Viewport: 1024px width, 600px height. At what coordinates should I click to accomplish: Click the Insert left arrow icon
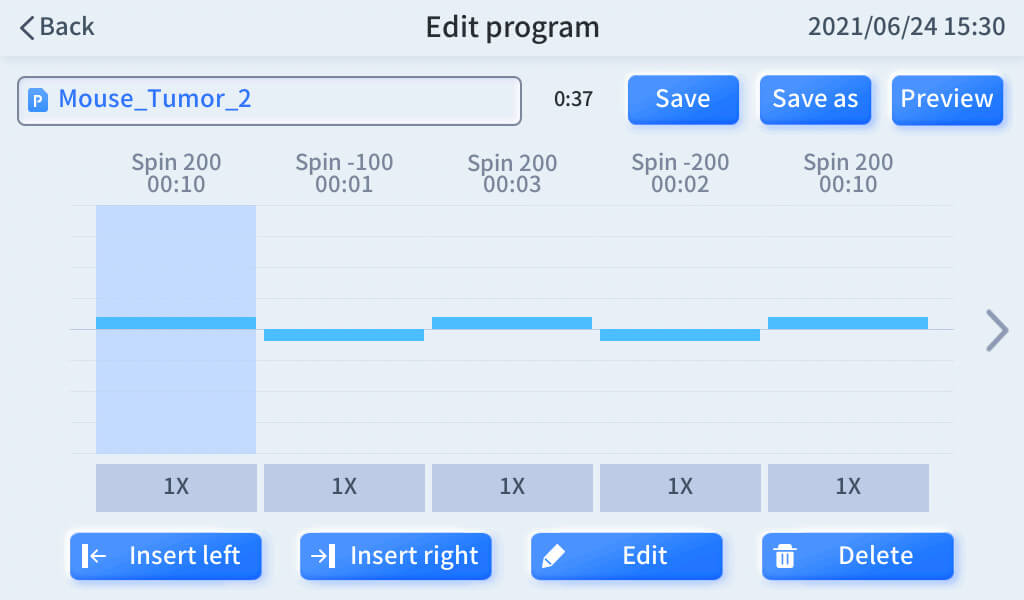94,556
